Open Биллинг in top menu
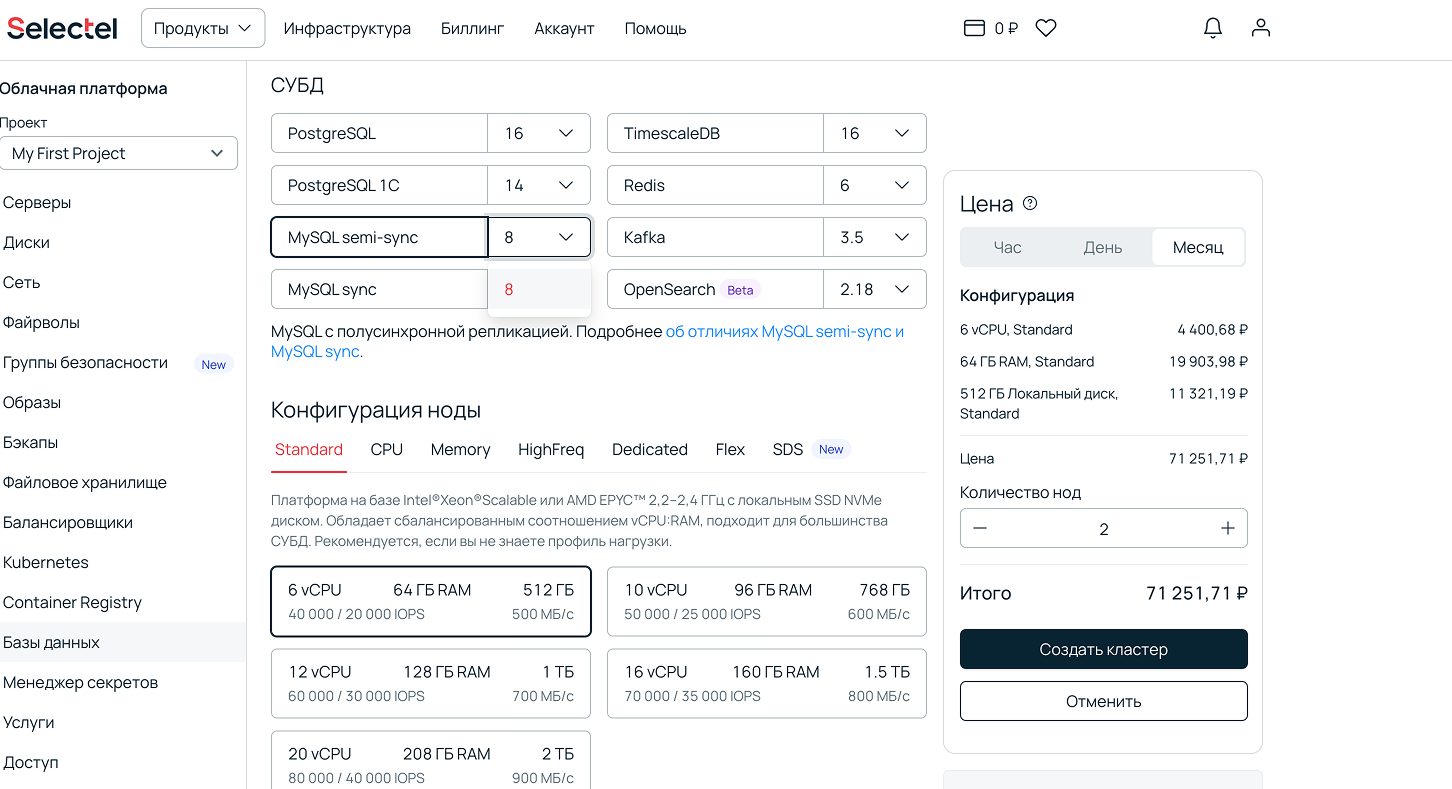Viewport: 1452px width, 789px height. pyautogui.click(x=472, y=28)
